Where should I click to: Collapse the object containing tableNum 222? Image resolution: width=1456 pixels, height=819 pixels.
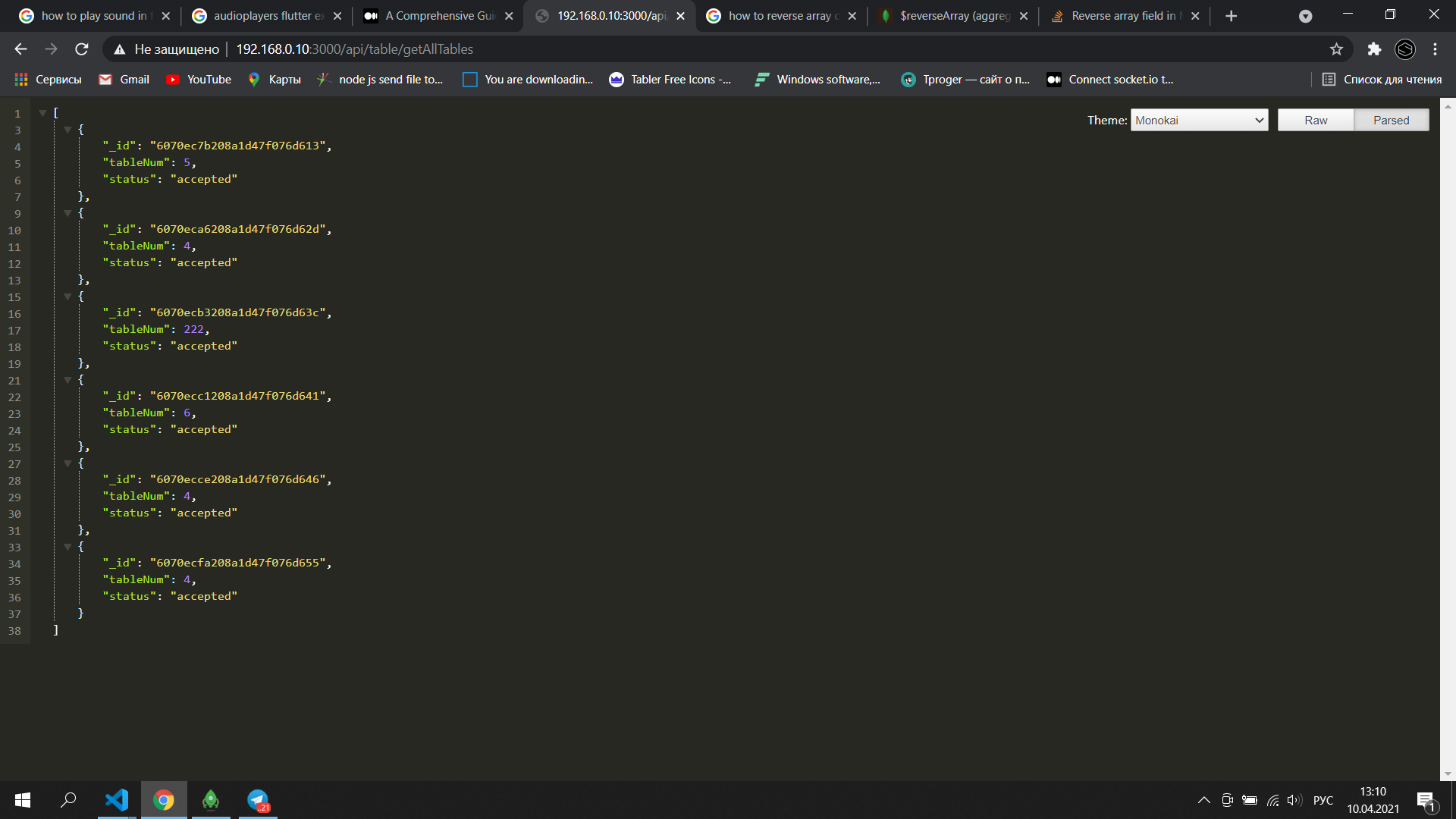[67, 297]
